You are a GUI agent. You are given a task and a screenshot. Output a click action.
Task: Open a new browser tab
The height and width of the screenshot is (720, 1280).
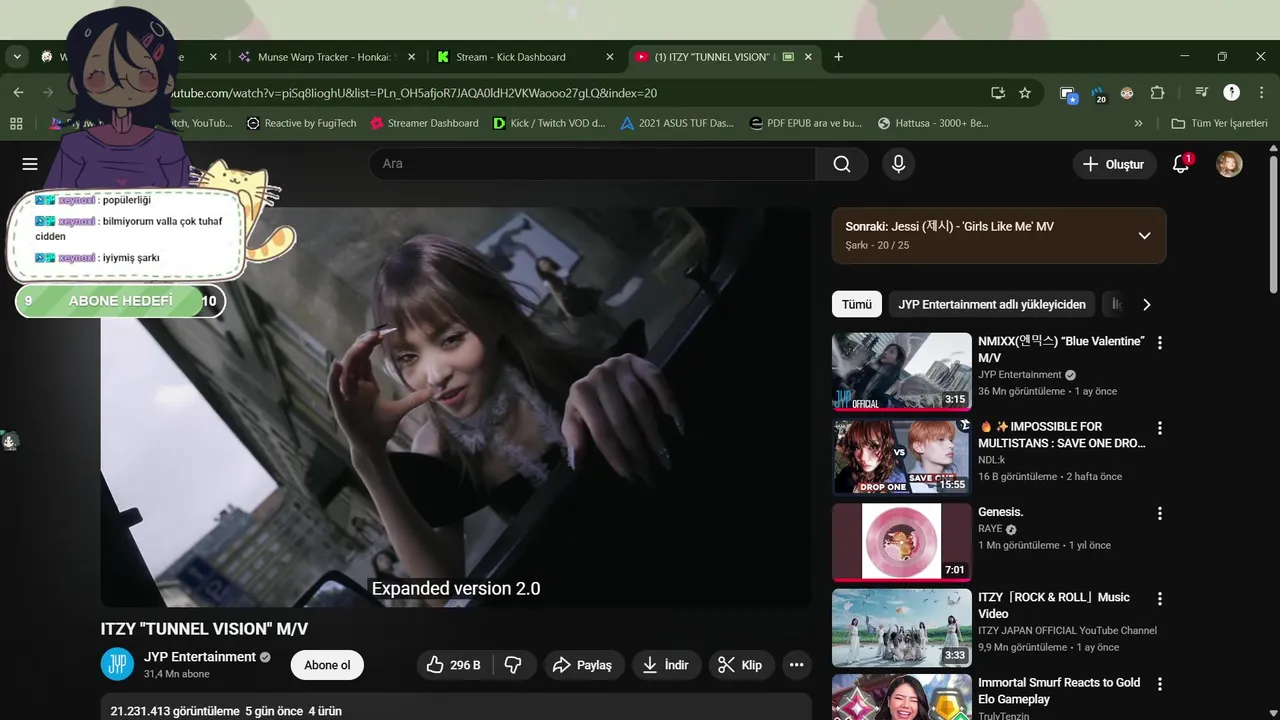838,57
